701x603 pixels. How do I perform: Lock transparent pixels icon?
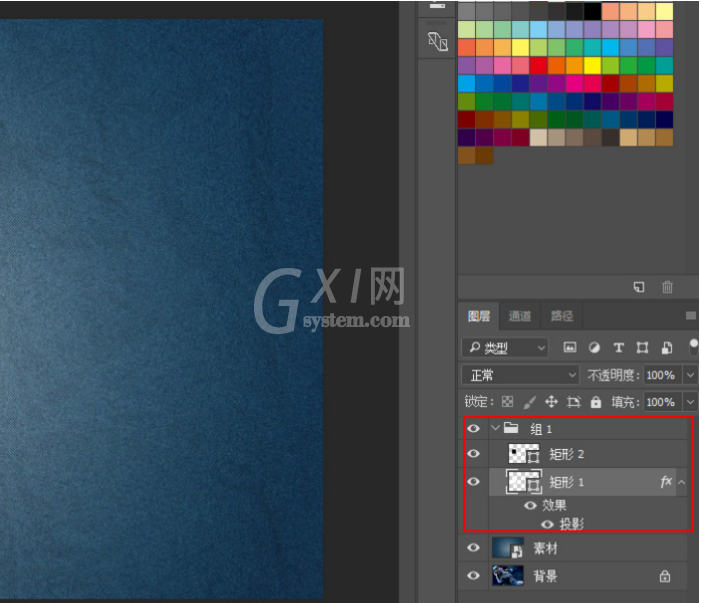coord(507,401)
